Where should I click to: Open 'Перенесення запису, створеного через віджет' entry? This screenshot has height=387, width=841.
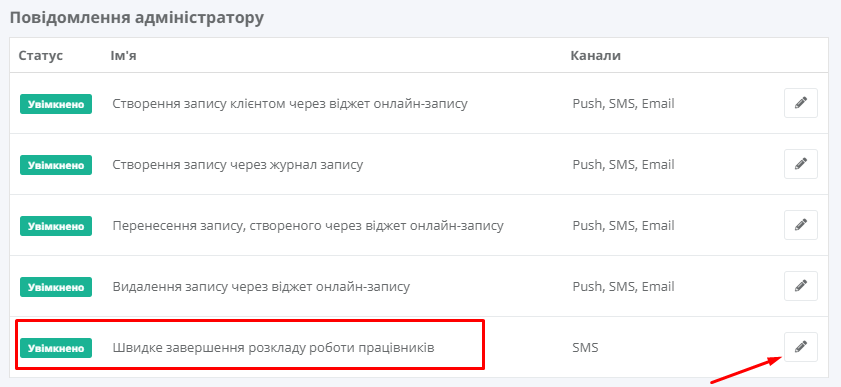pyautogui.click(x=308, y=226)
